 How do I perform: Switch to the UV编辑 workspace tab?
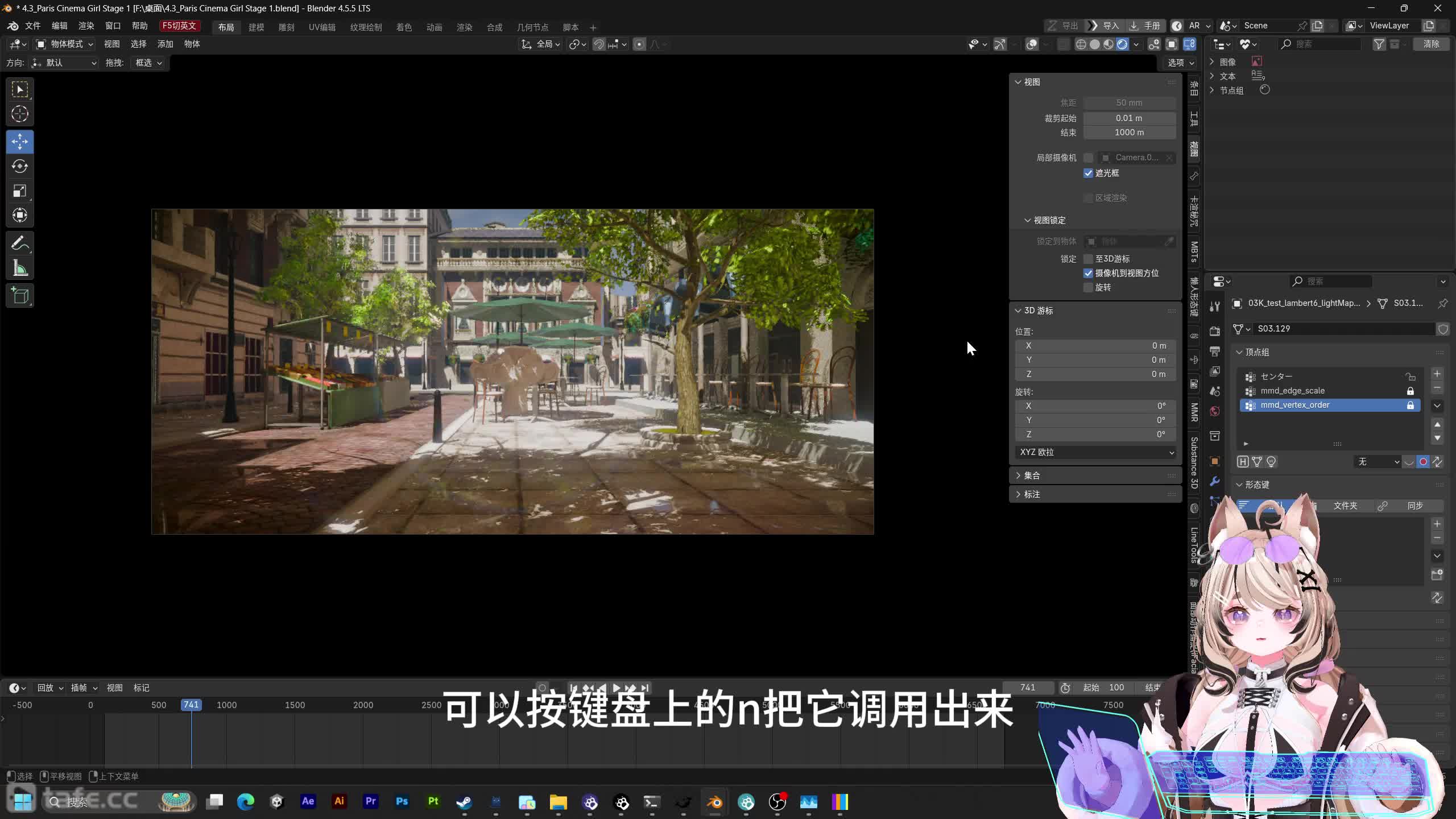pos(322,27)
